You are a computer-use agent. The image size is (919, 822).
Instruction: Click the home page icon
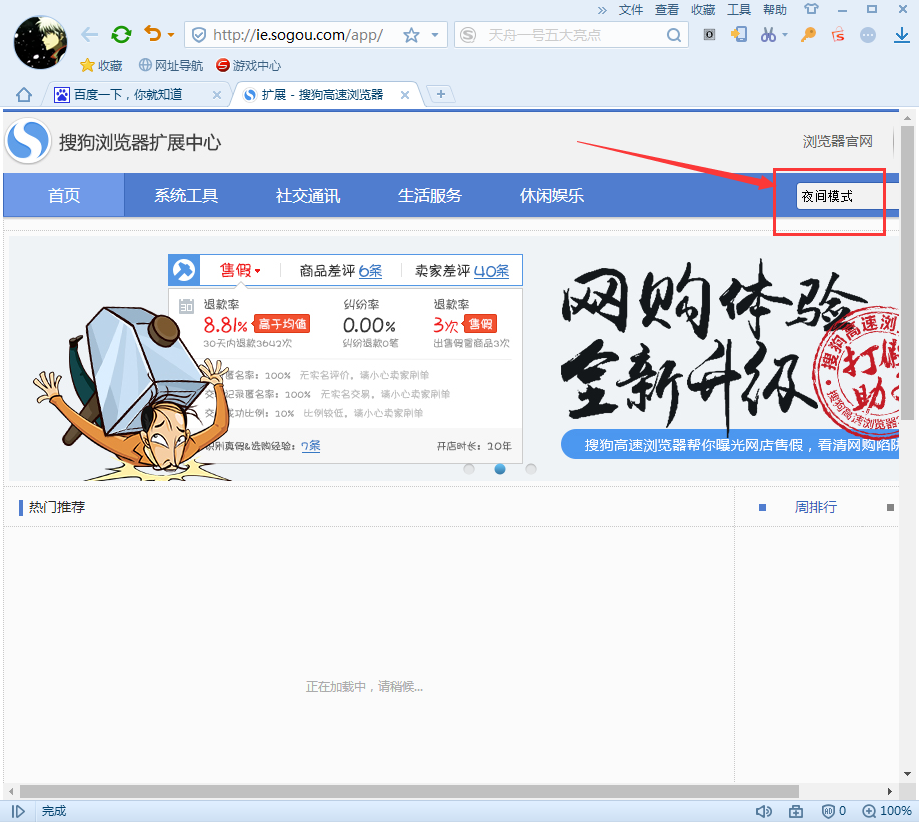(24, 94)
